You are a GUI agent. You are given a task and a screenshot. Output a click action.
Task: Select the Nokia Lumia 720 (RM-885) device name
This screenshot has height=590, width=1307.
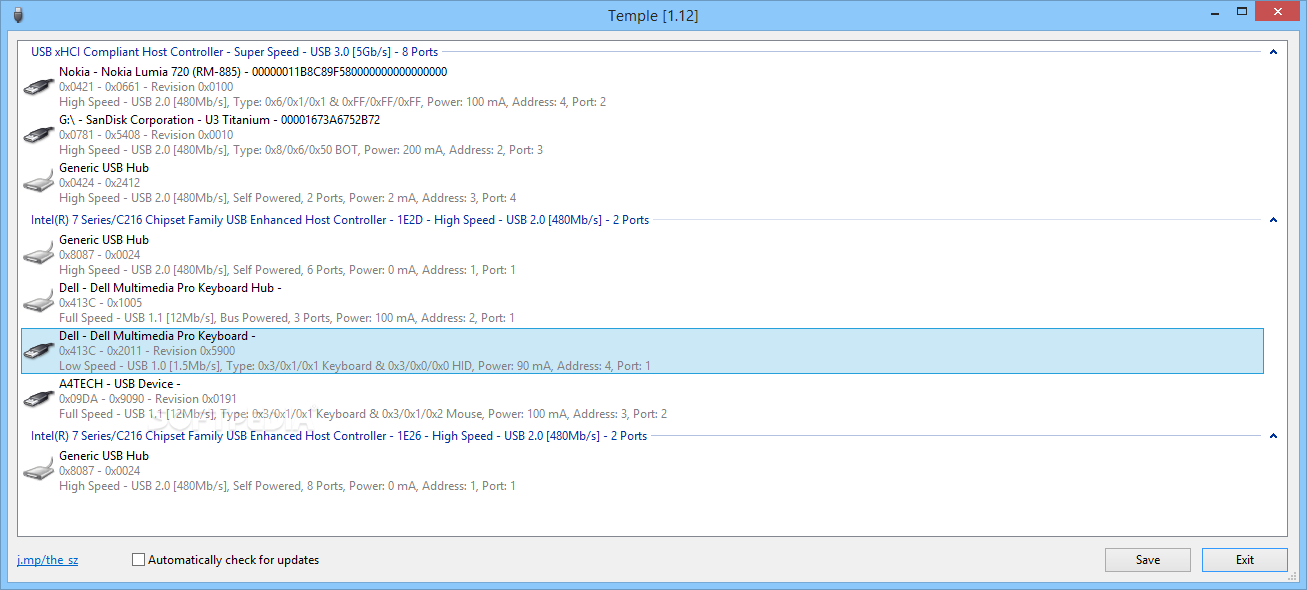(253, 72)
